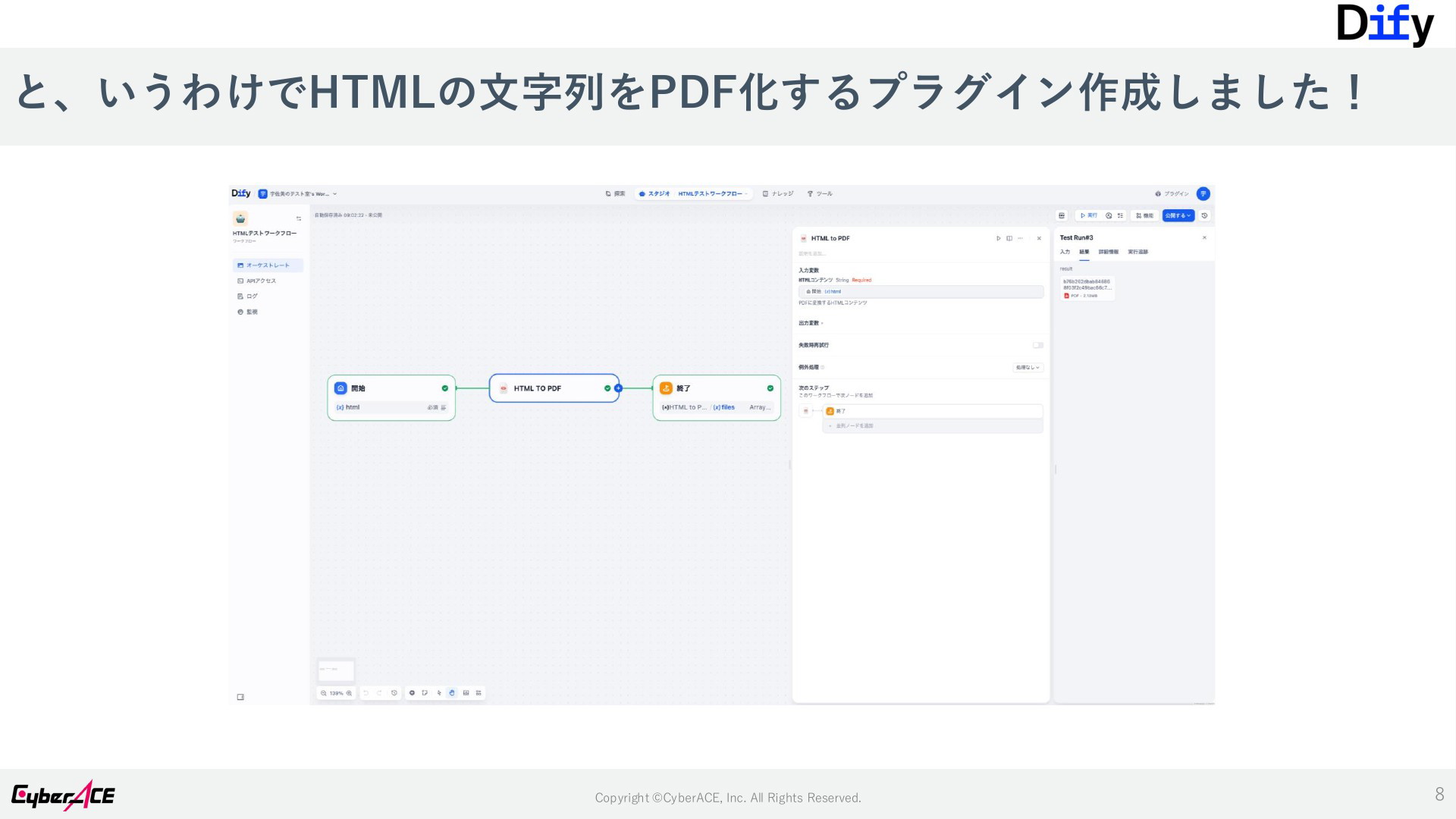Click the organize nodes icon

pos(479,693)
